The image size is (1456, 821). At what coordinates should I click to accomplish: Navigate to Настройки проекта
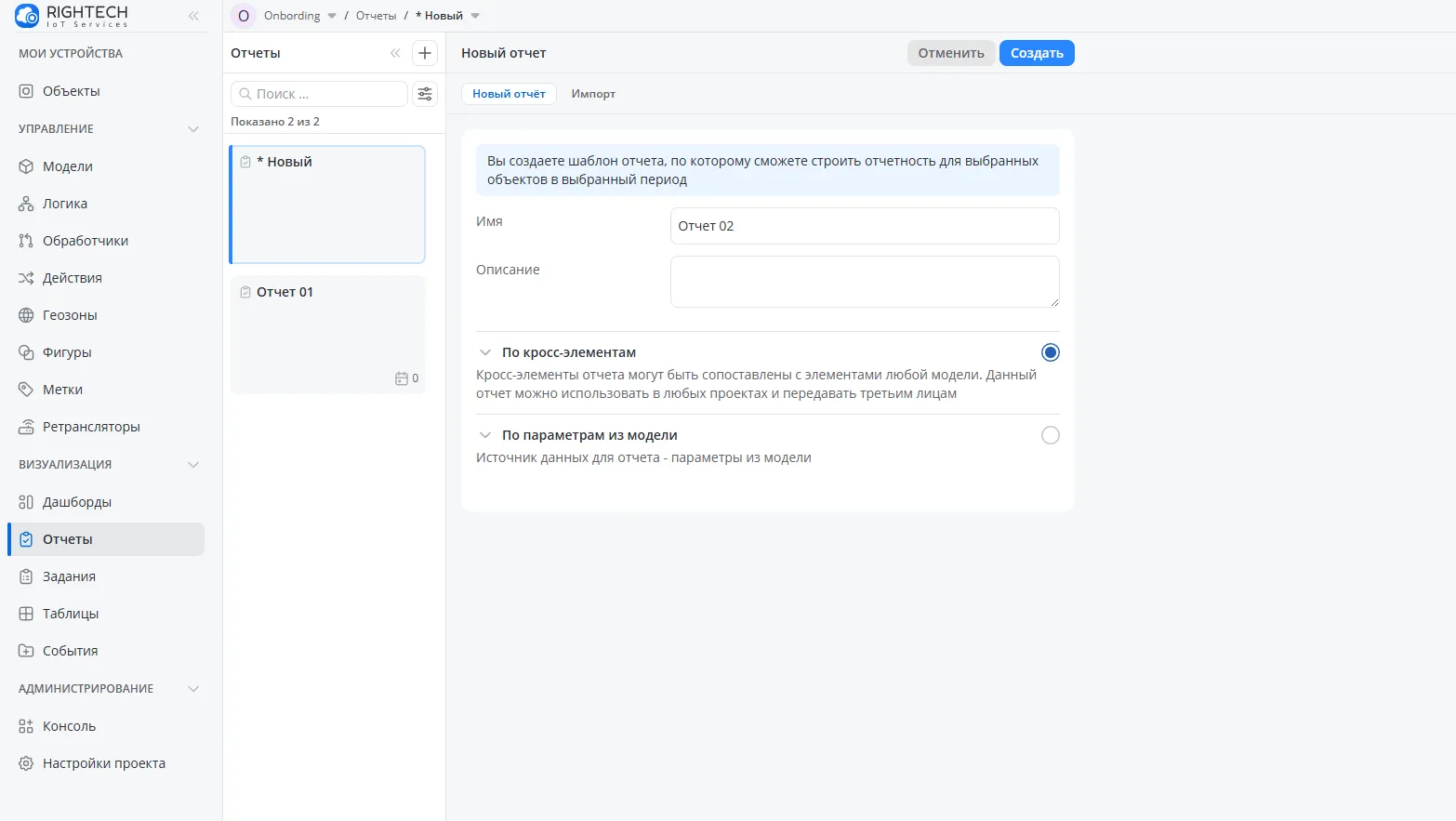103,763
